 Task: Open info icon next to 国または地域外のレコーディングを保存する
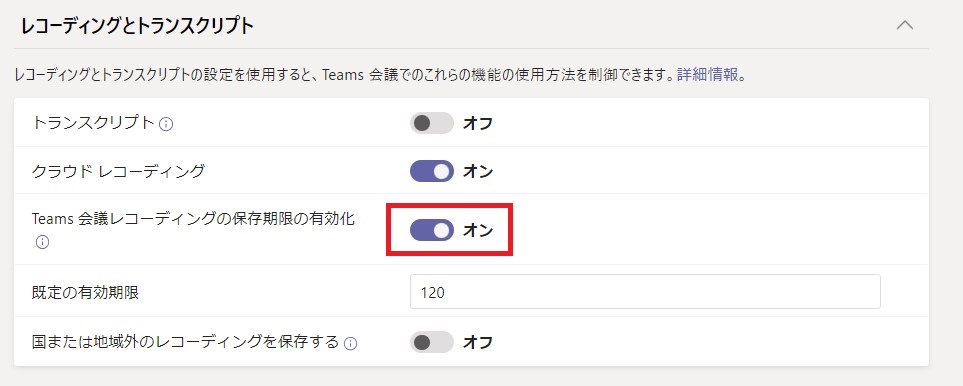[x=351, y=344]
